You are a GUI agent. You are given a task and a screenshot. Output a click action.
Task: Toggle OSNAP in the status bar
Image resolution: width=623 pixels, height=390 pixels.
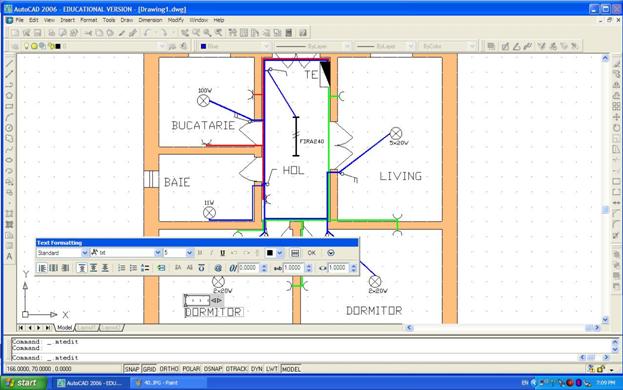(x=213, y=369)
